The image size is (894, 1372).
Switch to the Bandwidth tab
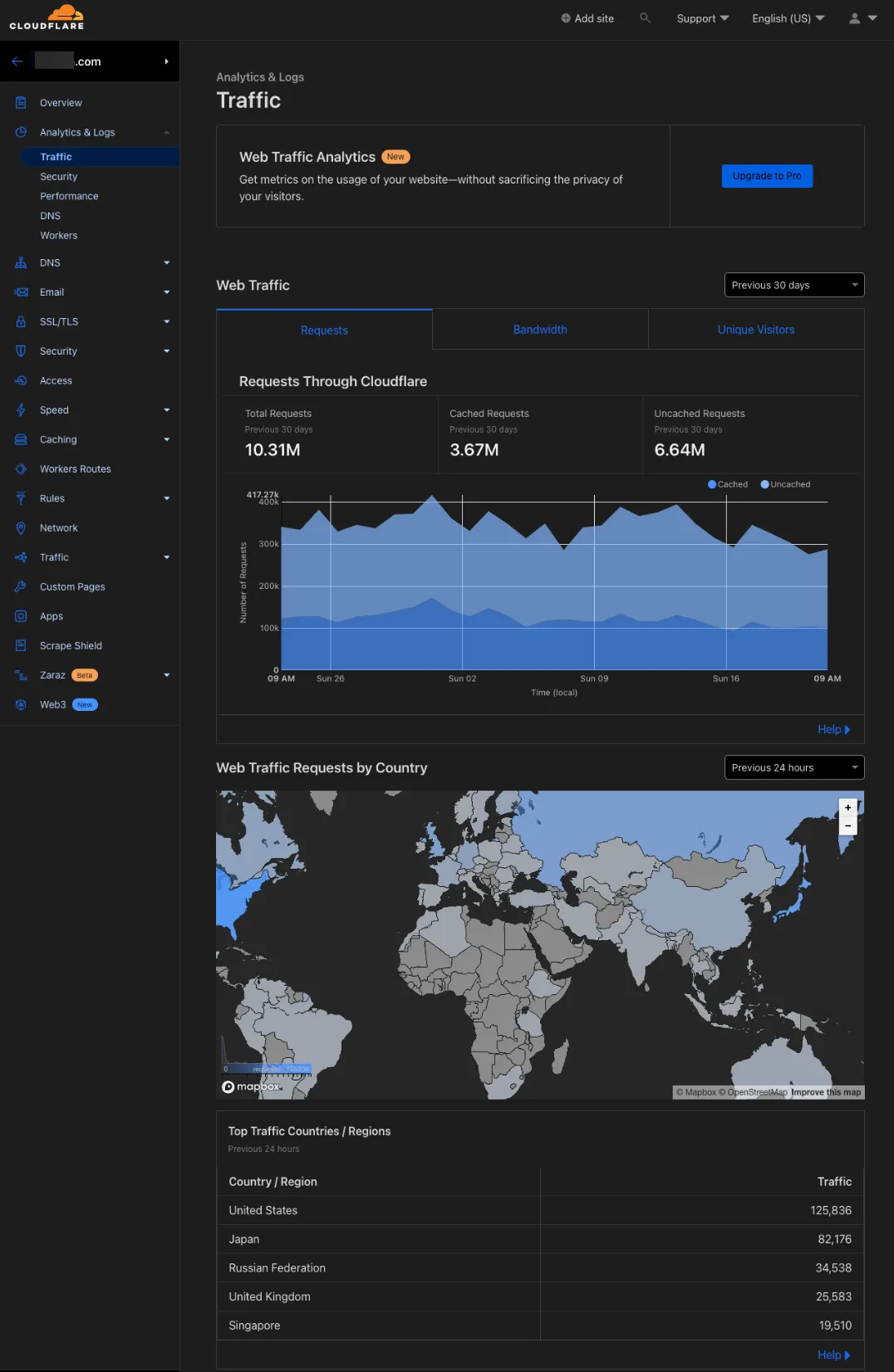(x=540, y=330)
